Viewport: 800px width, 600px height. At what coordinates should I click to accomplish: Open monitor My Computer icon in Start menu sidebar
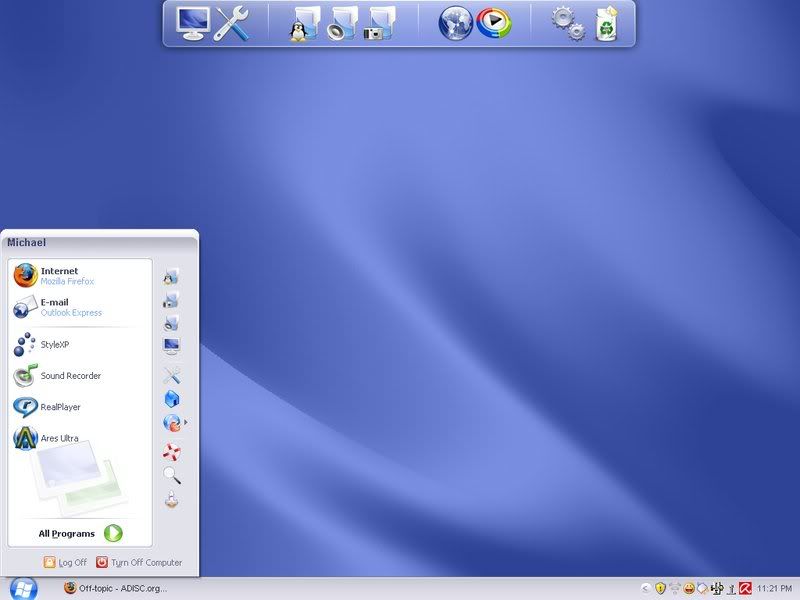(171, 346)
